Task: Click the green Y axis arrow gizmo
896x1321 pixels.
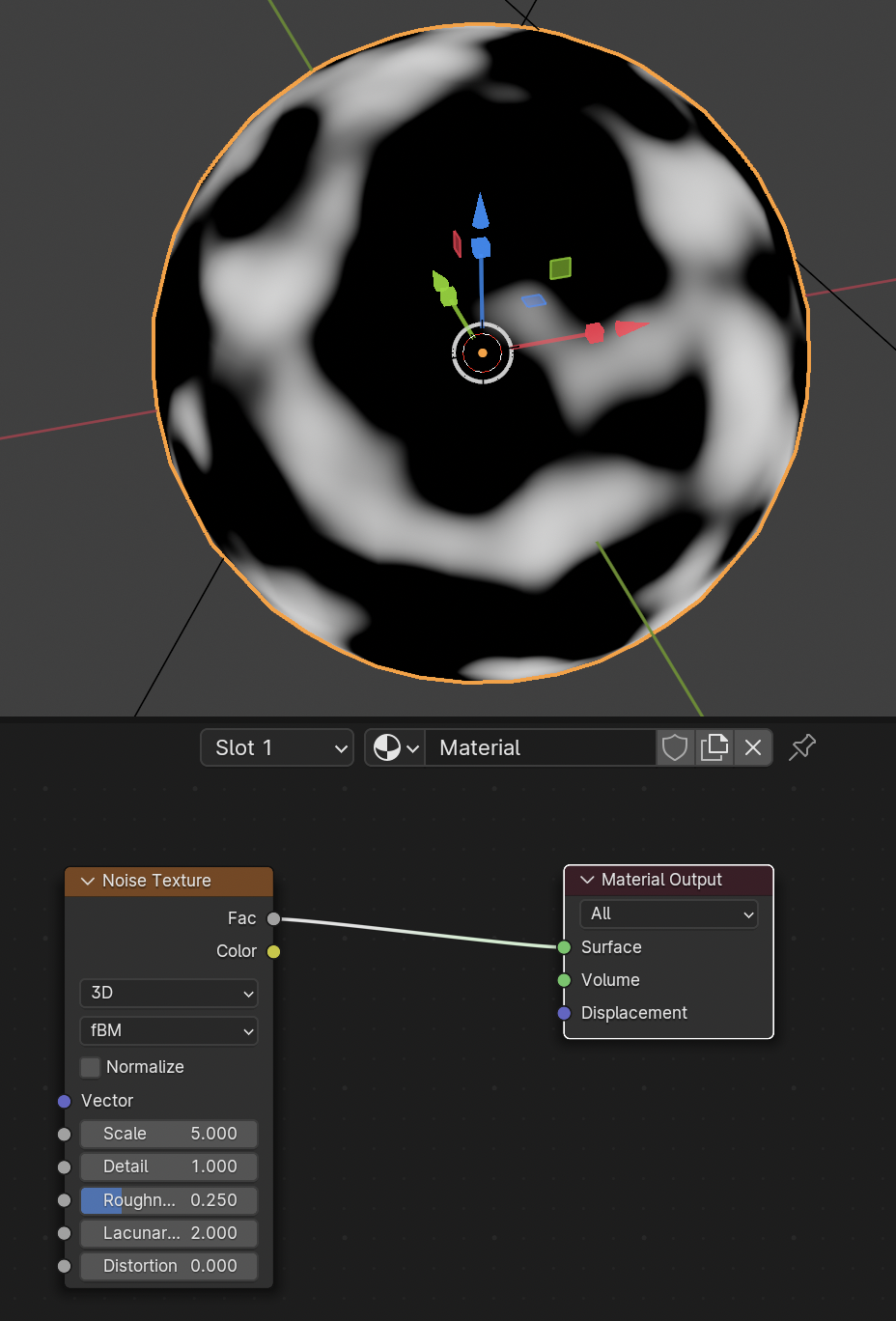Action: 440,282
